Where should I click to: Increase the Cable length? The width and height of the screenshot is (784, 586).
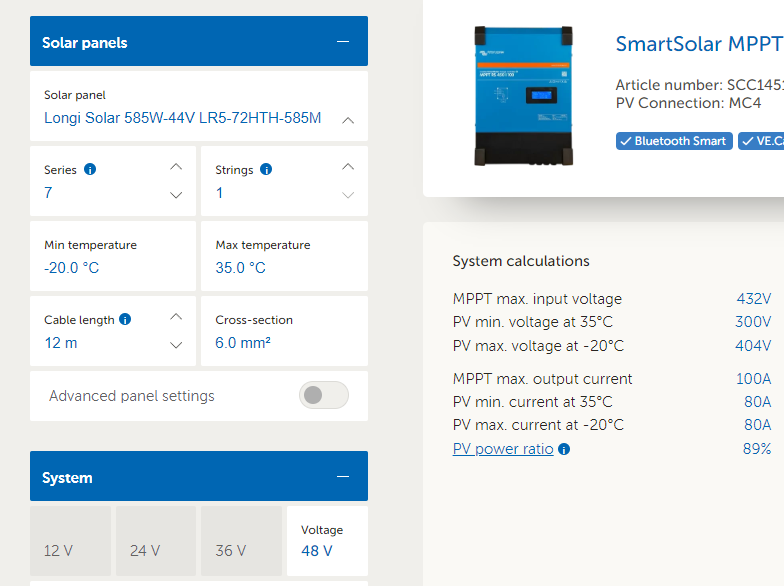[x=176, y=316]
